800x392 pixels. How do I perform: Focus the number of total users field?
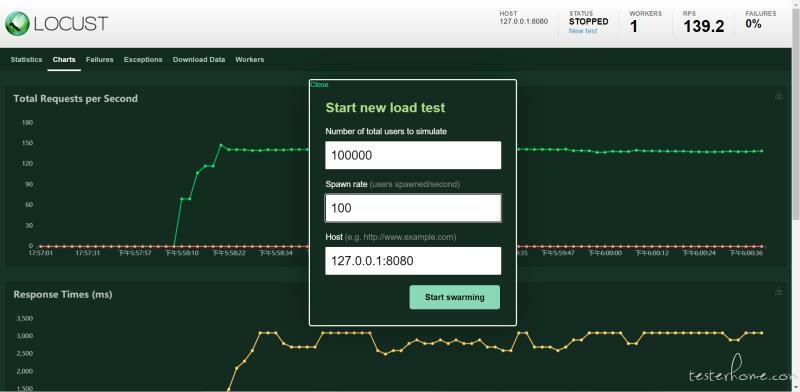coord(413,155)
